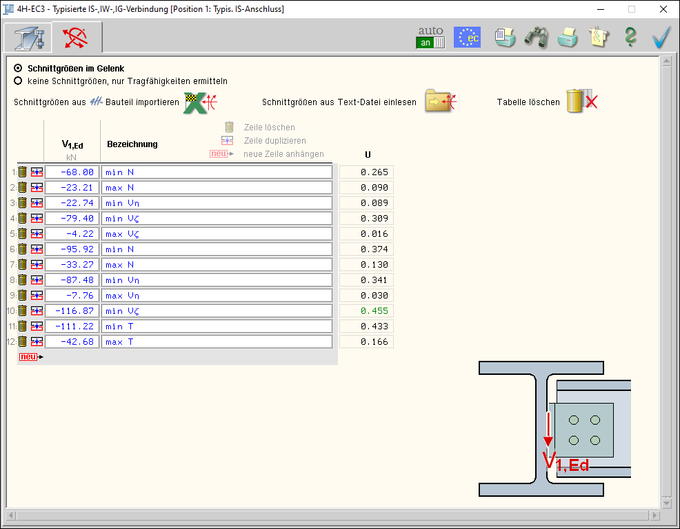Click the Tabelle löschen trash icon
Viewport: 680px width, 529px height.
[581, 101]
